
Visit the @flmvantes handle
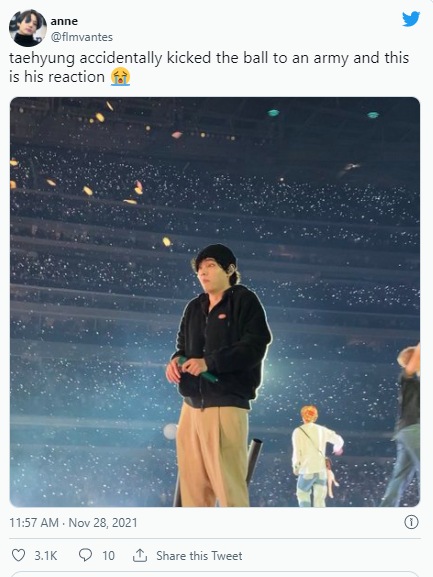82,37
